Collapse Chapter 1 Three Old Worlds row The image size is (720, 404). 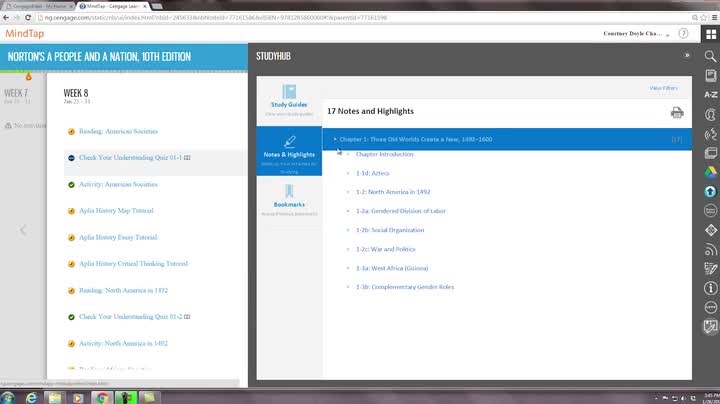[507, 139]
